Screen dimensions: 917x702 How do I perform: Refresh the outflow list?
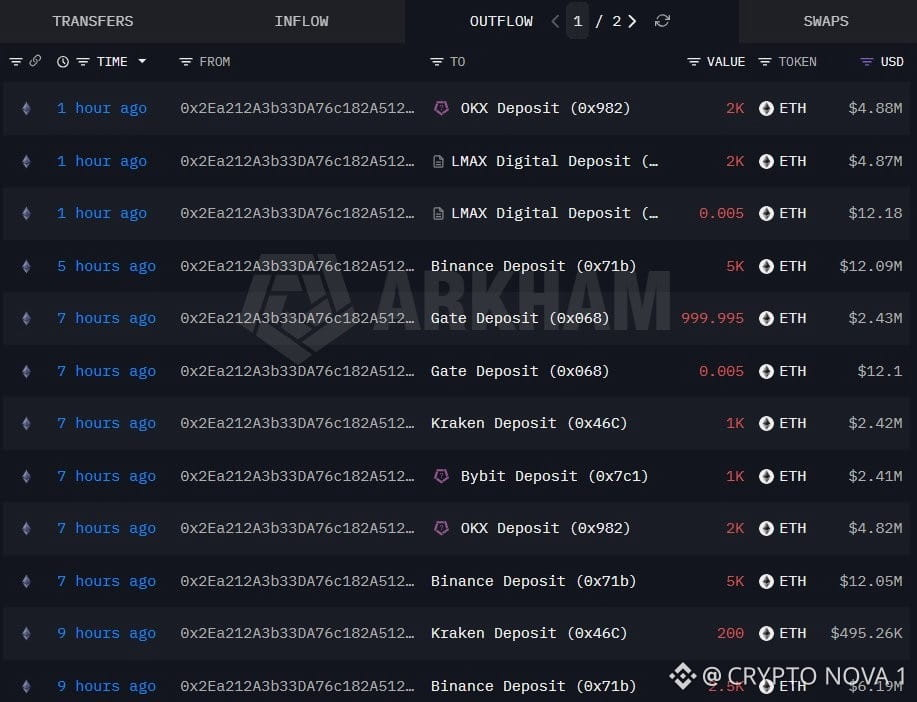(x=662, y=21)
